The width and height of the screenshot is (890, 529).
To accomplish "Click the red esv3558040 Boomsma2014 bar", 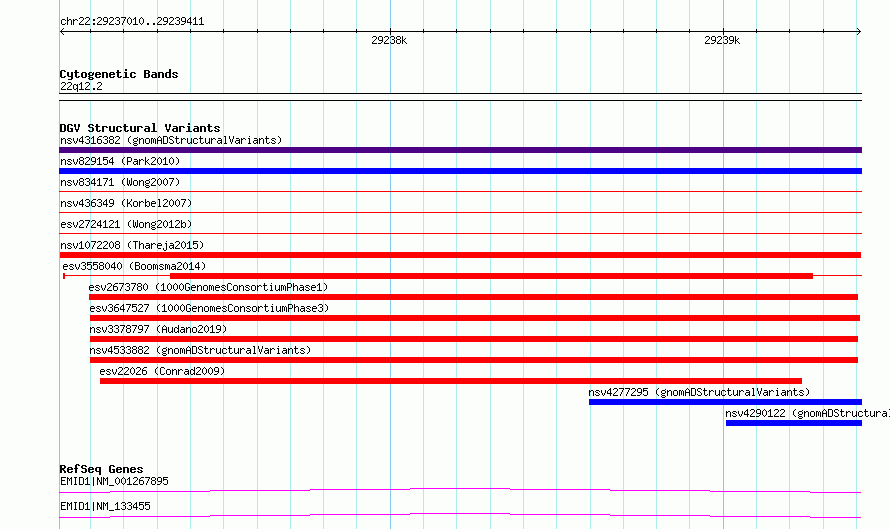I will point(492,276).
